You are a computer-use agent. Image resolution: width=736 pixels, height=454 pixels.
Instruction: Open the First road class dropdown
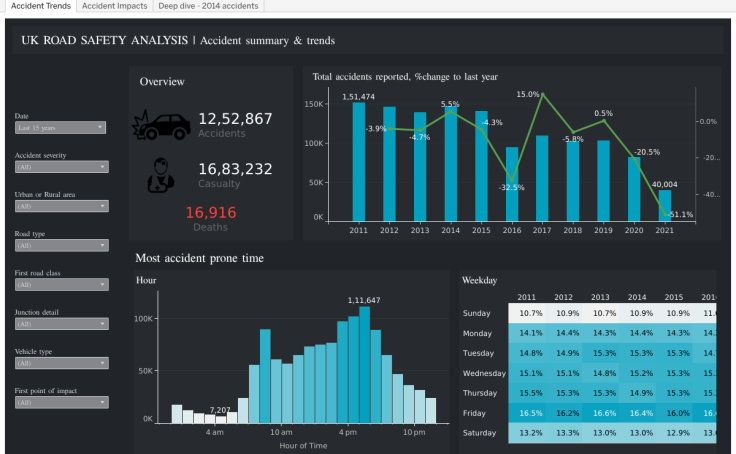tap(61, 285)
